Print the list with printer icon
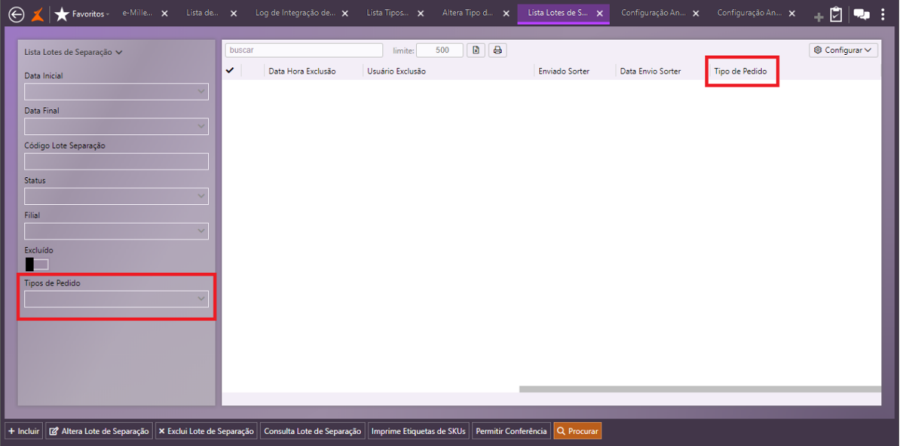 click(498, 51)
